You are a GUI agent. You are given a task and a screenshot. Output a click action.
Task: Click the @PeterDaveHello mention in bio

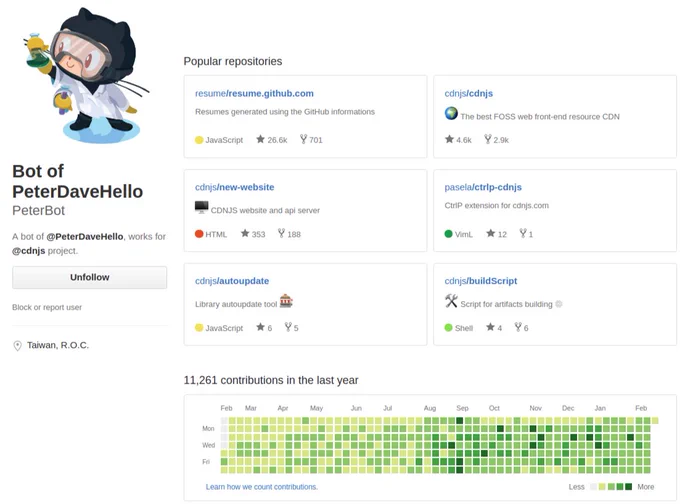click(x=85, y=236)
